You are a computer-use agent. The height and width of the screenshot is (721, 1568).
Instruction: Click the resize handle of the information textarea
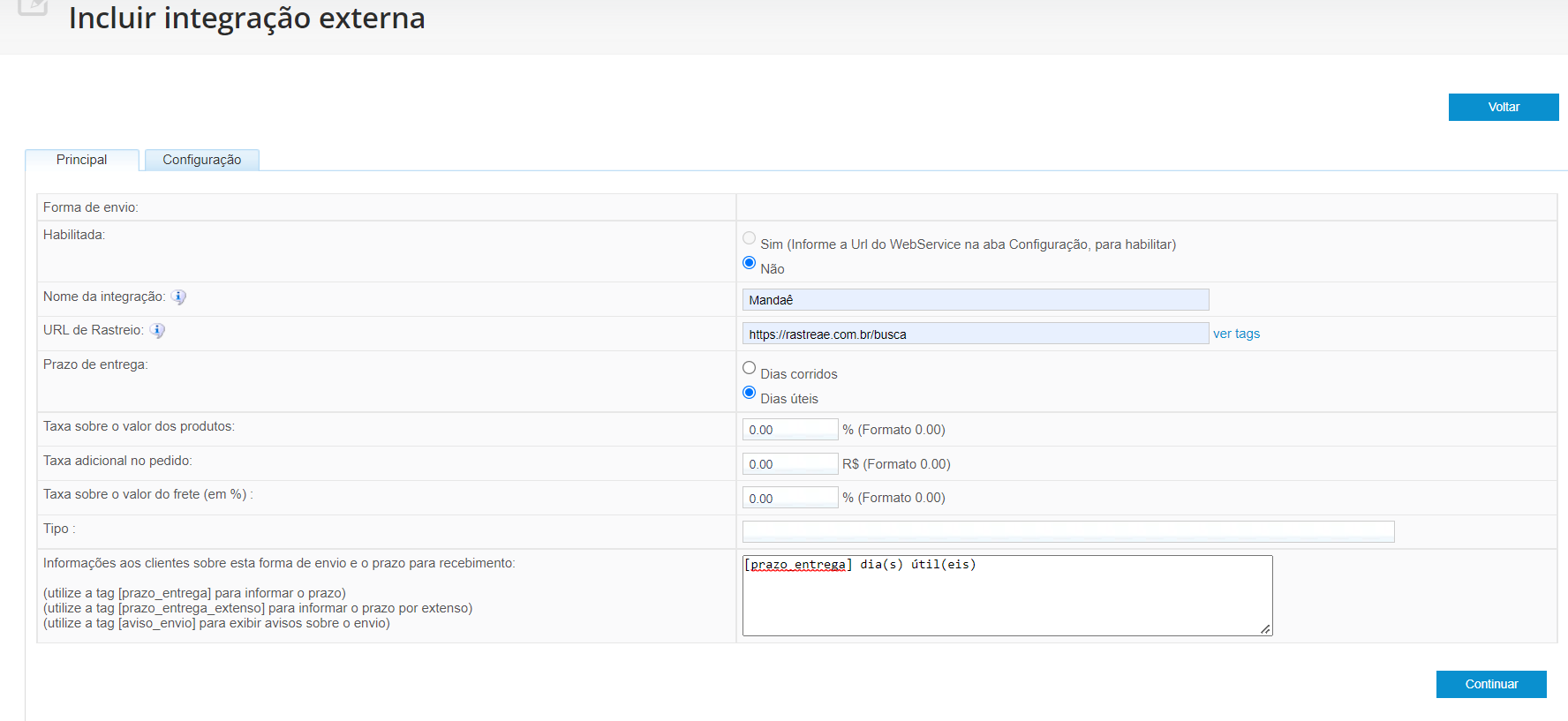point(1265,629)
